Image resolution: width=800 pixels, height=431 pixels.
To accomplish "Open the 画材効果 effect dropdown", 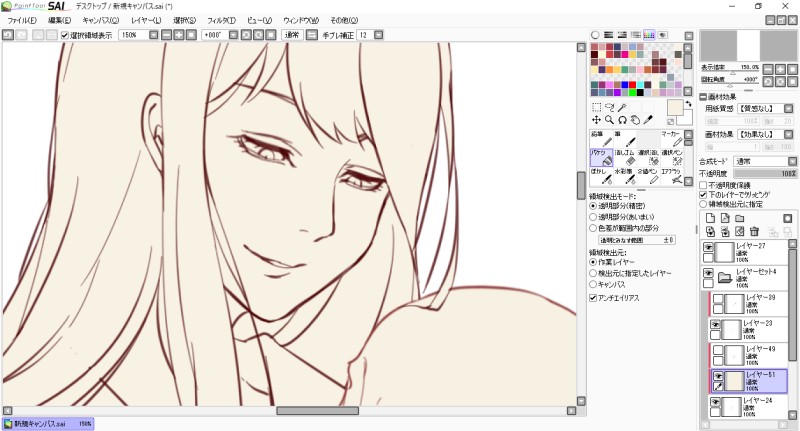I will click(788, 134).
